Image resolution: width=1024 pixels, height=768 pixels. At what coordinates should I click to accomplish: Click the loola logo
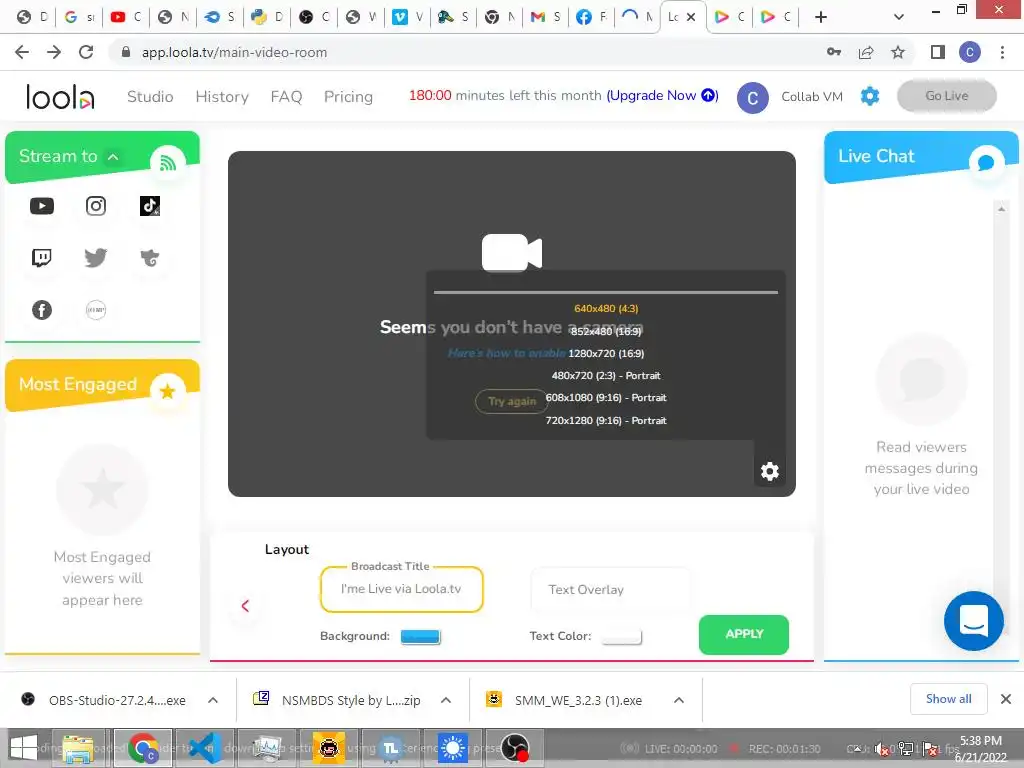pyautogui.click(x=60, y=97)
